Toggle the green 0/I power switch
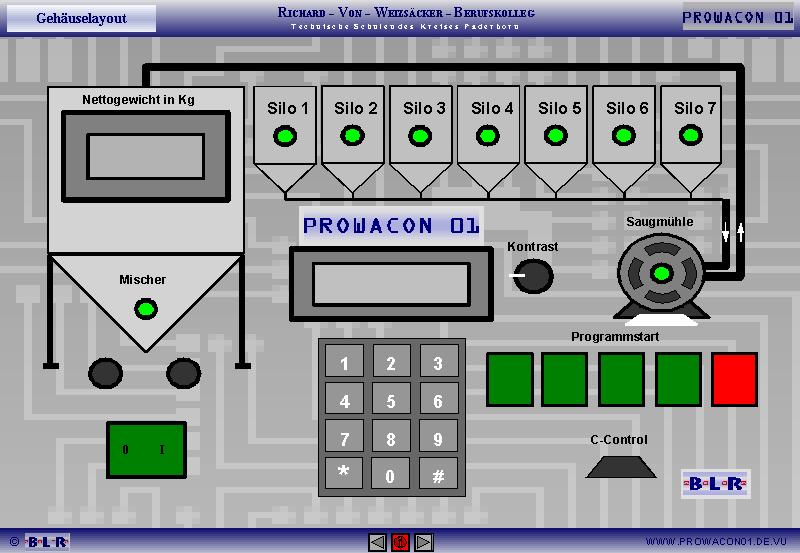 [x=146, y=450]
